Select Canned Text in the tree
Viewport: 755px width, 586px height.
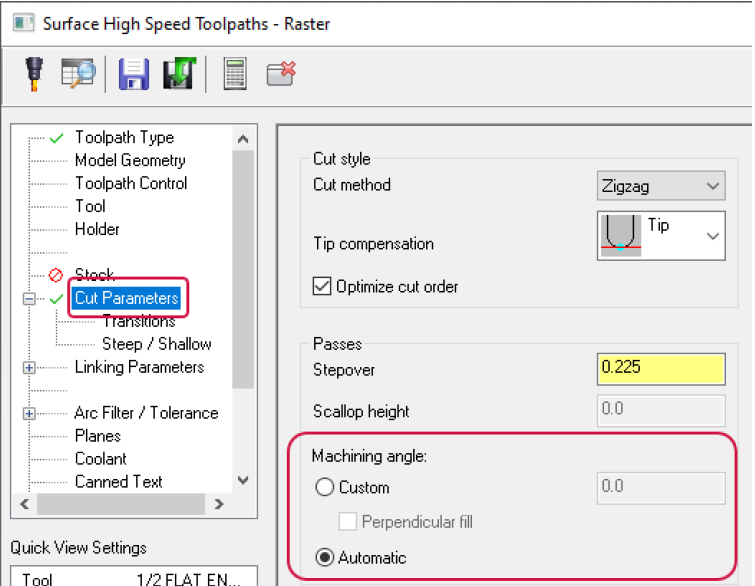pyautogui.click(x=118, y=482)
